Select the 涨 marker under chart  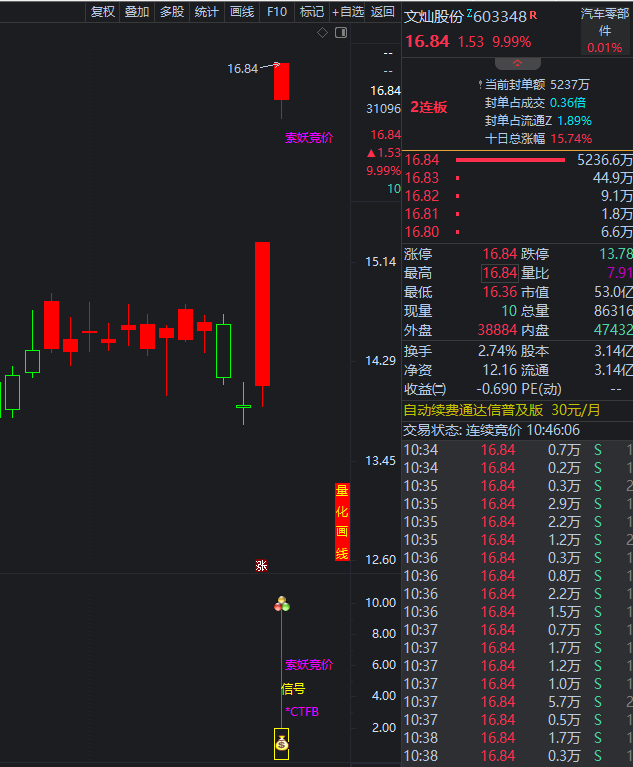click(x=261, y=565)
